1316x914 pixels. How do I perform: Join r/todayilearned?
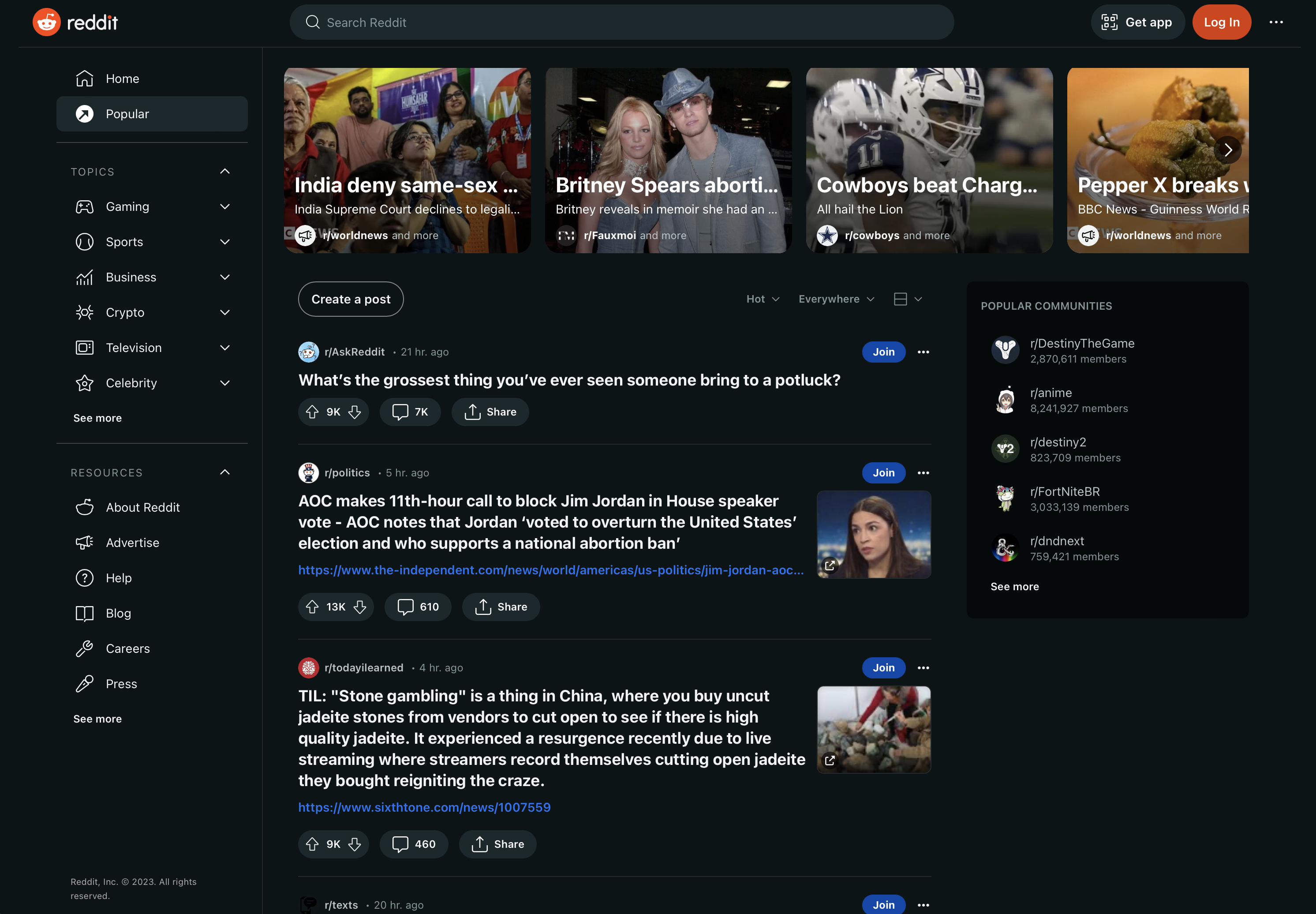tap(884, 668)
